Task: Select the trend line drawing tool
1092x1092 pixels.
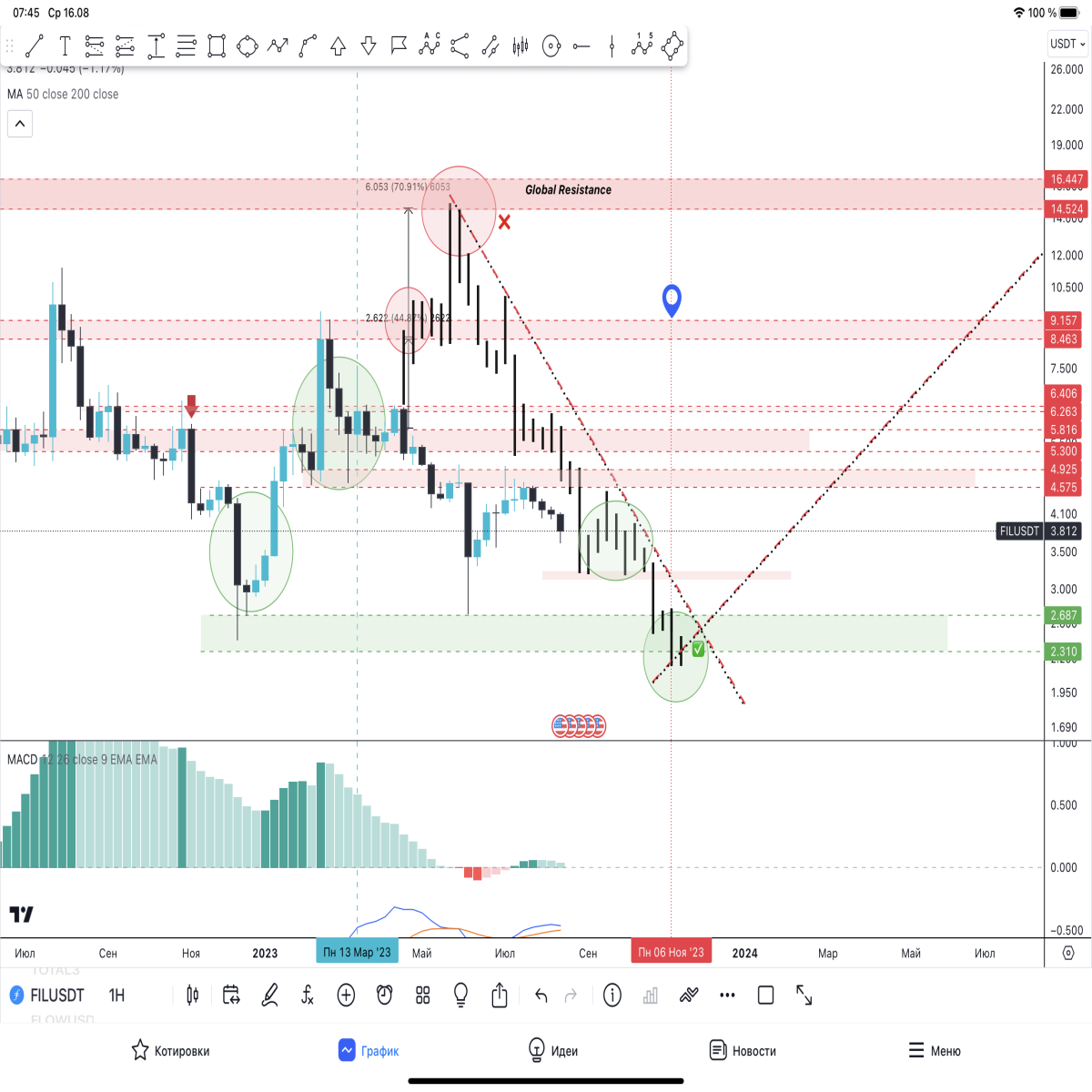Action: [35, 45]
